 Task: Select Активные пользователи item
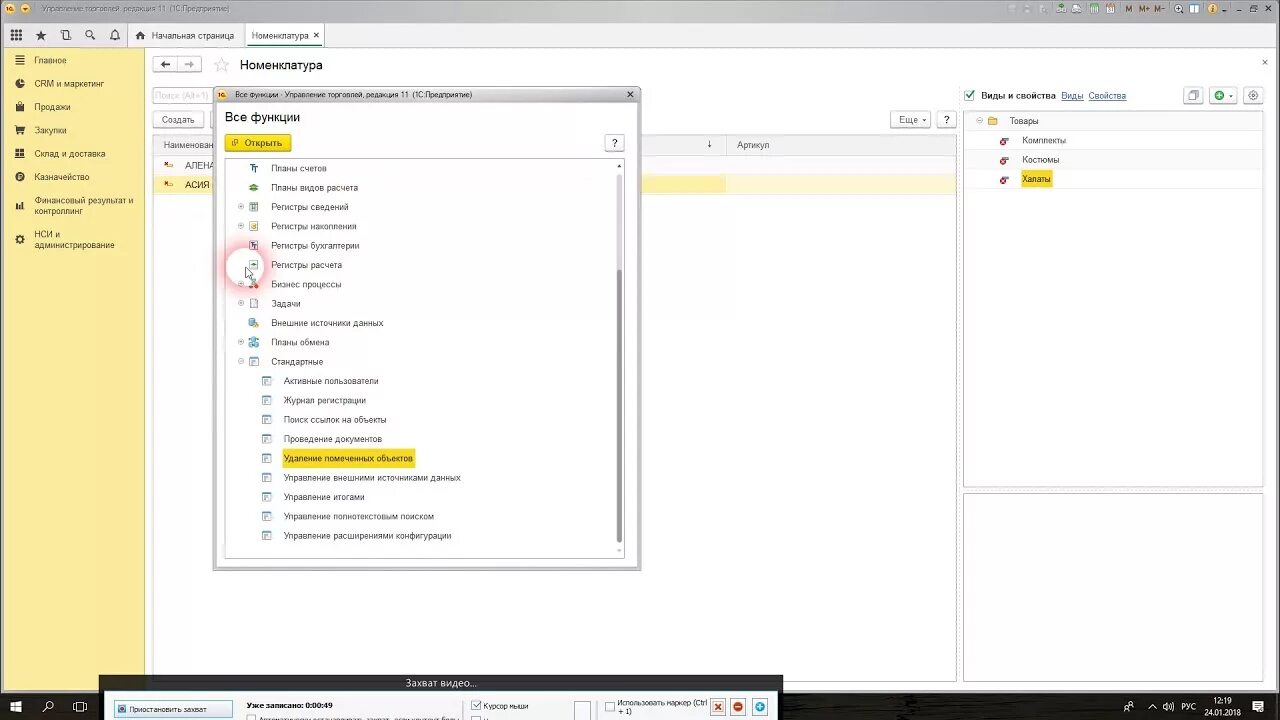click(331, 381)
